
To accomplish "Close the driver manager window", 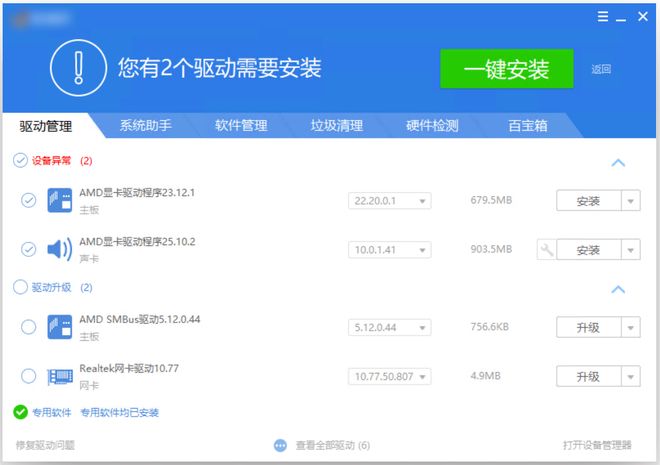I will (643, 16).
